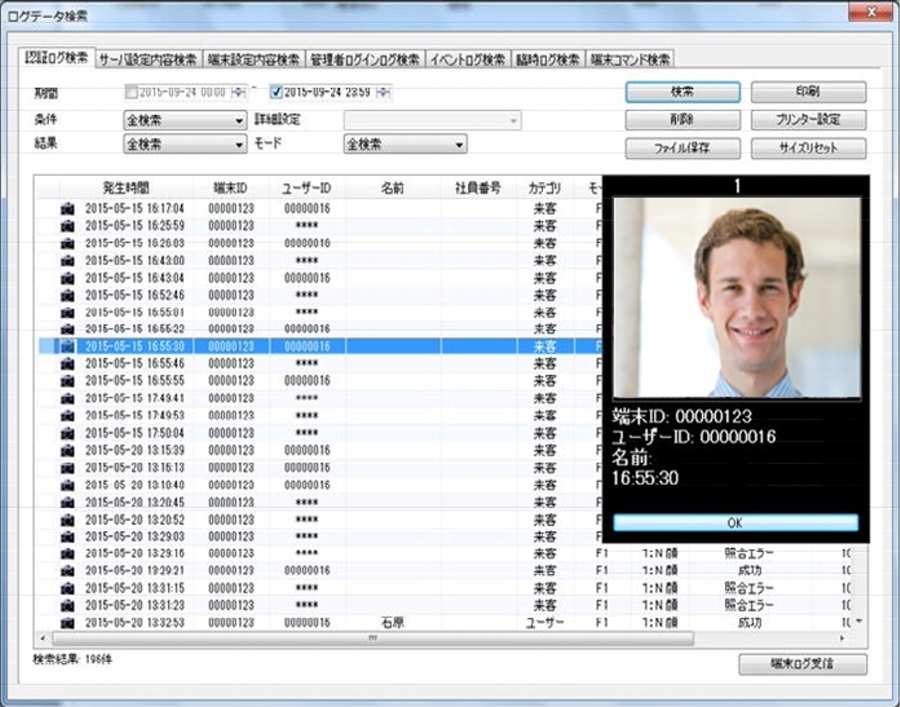Click camera icon for row 2015-05-15 17:49:53

coord(67,415)
